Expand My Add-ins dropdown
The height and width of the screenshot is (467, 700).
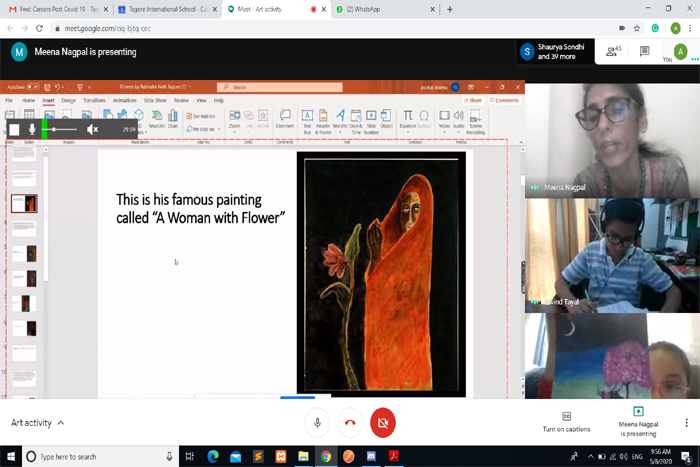[219, 129]
